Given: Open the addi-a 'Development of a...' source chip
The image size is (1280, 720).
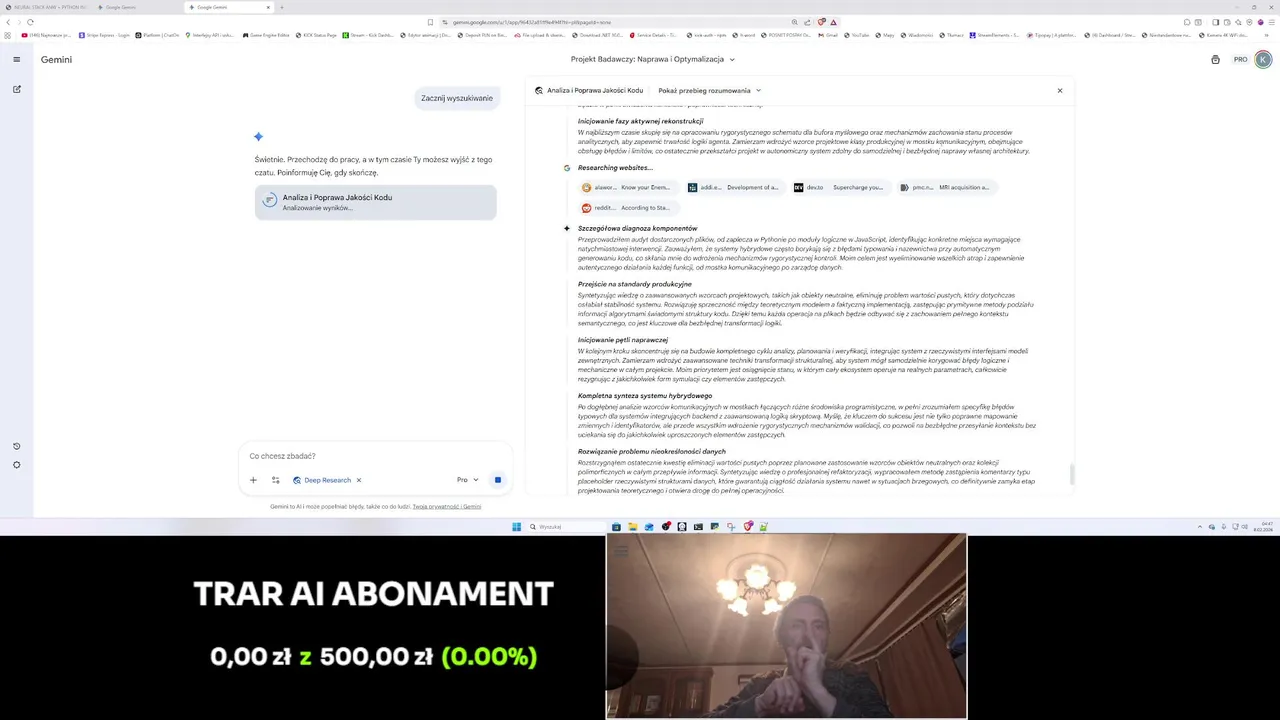Looking at the screenshot, I should pyautogui.click(x=734, y=187).
